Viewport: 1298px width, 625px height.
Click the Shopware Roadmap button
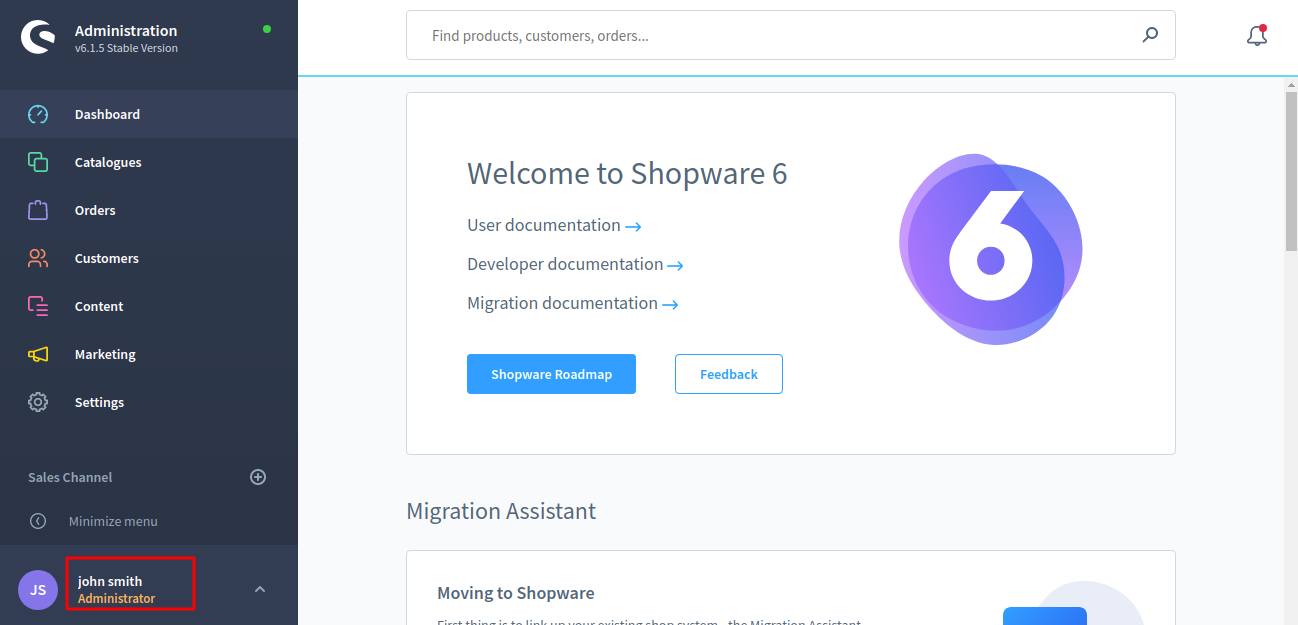tap(551, 374)
